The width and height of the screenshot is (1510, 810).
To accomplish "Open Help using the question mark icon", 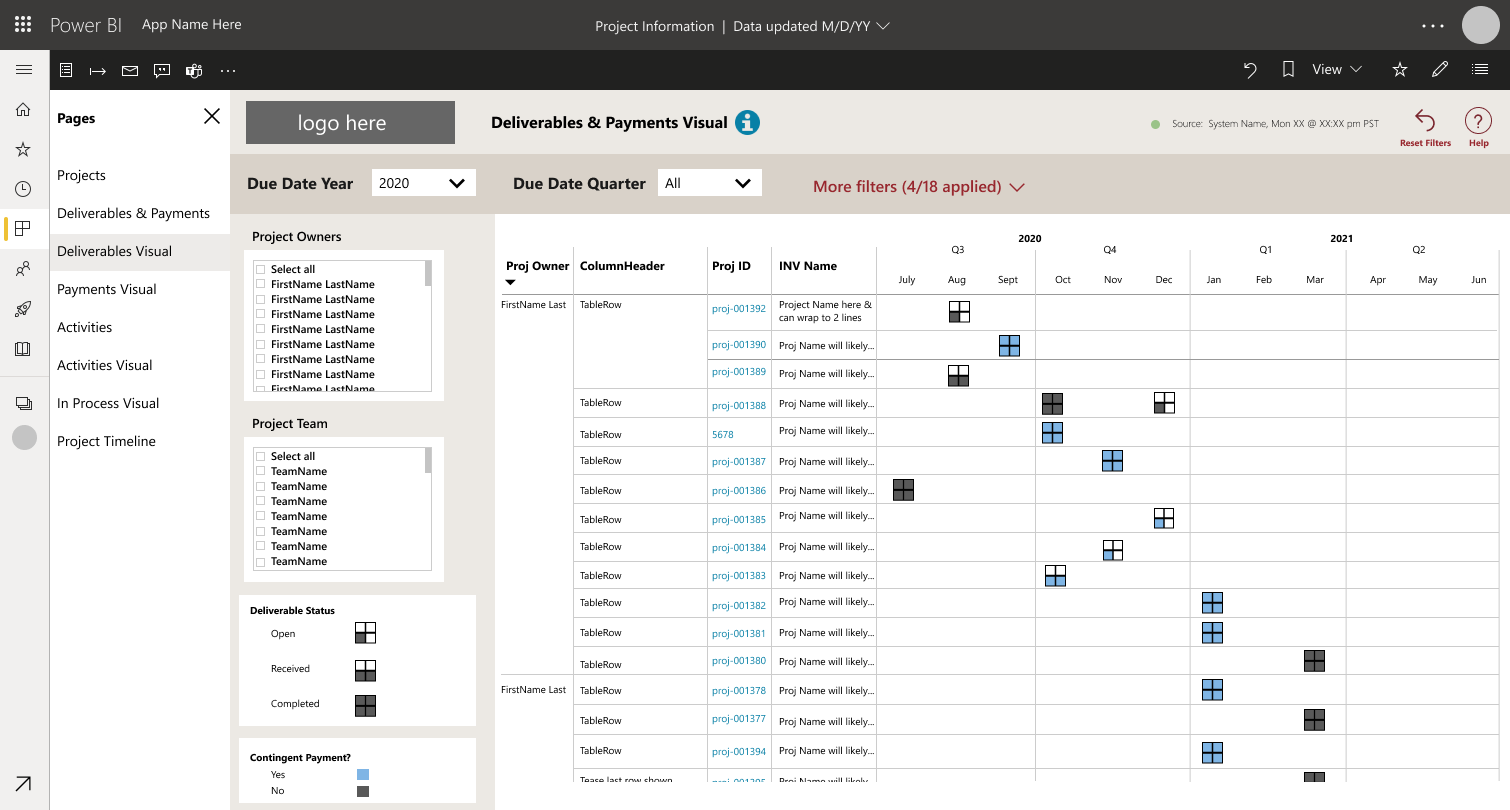I will (x=1478, y=120).
